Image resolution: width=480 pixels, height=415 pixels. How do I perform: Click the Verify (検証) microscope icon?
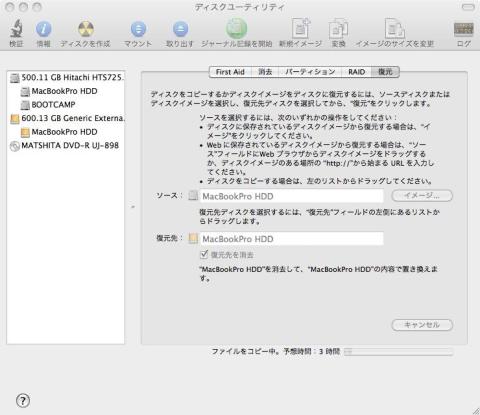[x=16, y=29]
